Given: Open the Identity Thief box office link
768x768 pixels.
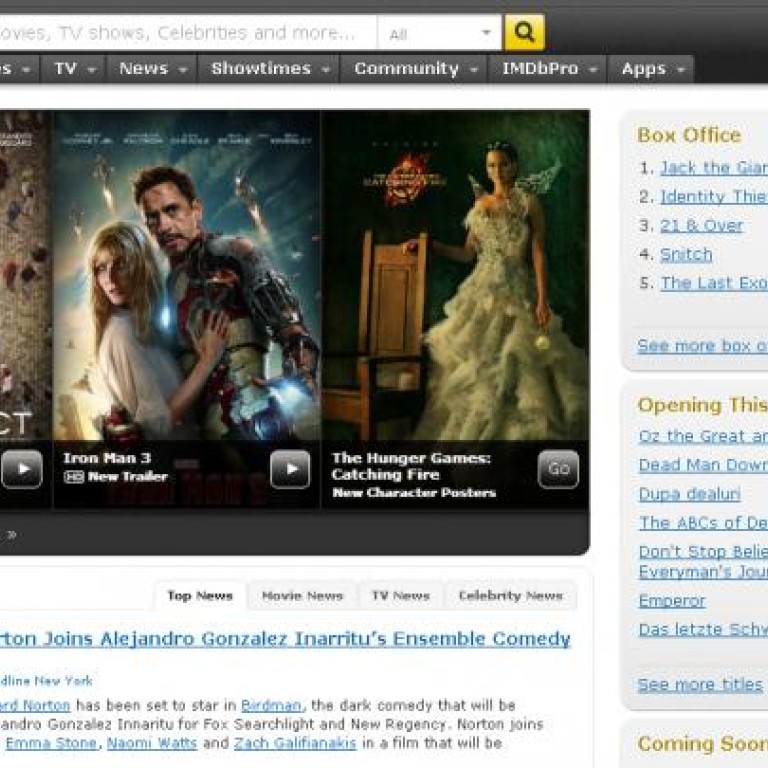Looking at the screenshot, I should point(714,197).
